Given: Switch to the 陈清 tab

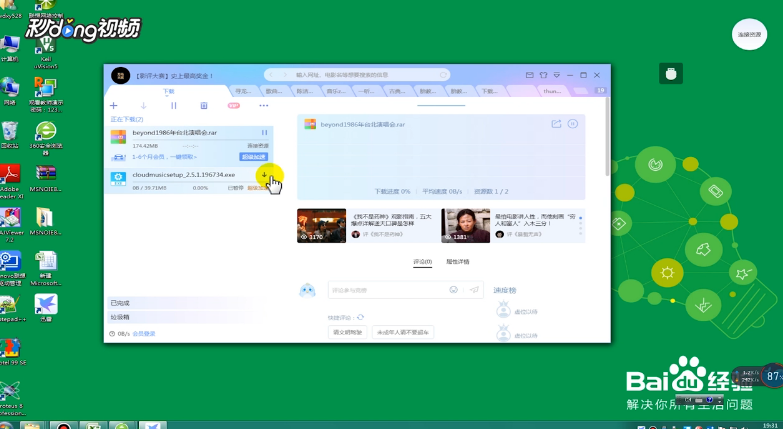Looking at the screenshot, I should (x=305, y=91).
